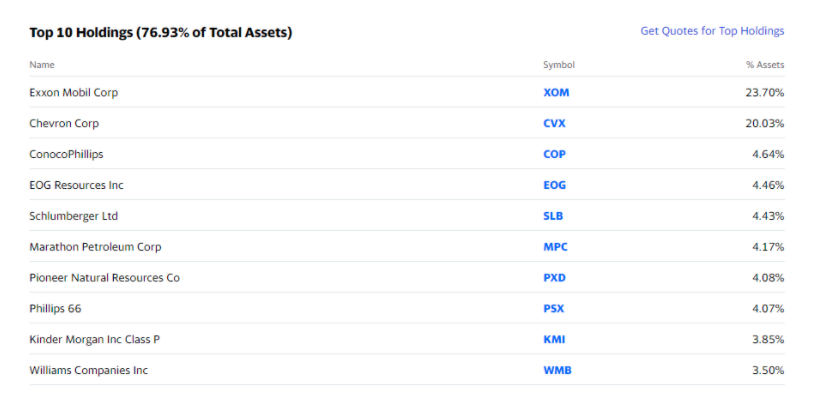814x419 pixels.
Task: Open the XOM ticker symbol link
Action: (x=556, y=92)
